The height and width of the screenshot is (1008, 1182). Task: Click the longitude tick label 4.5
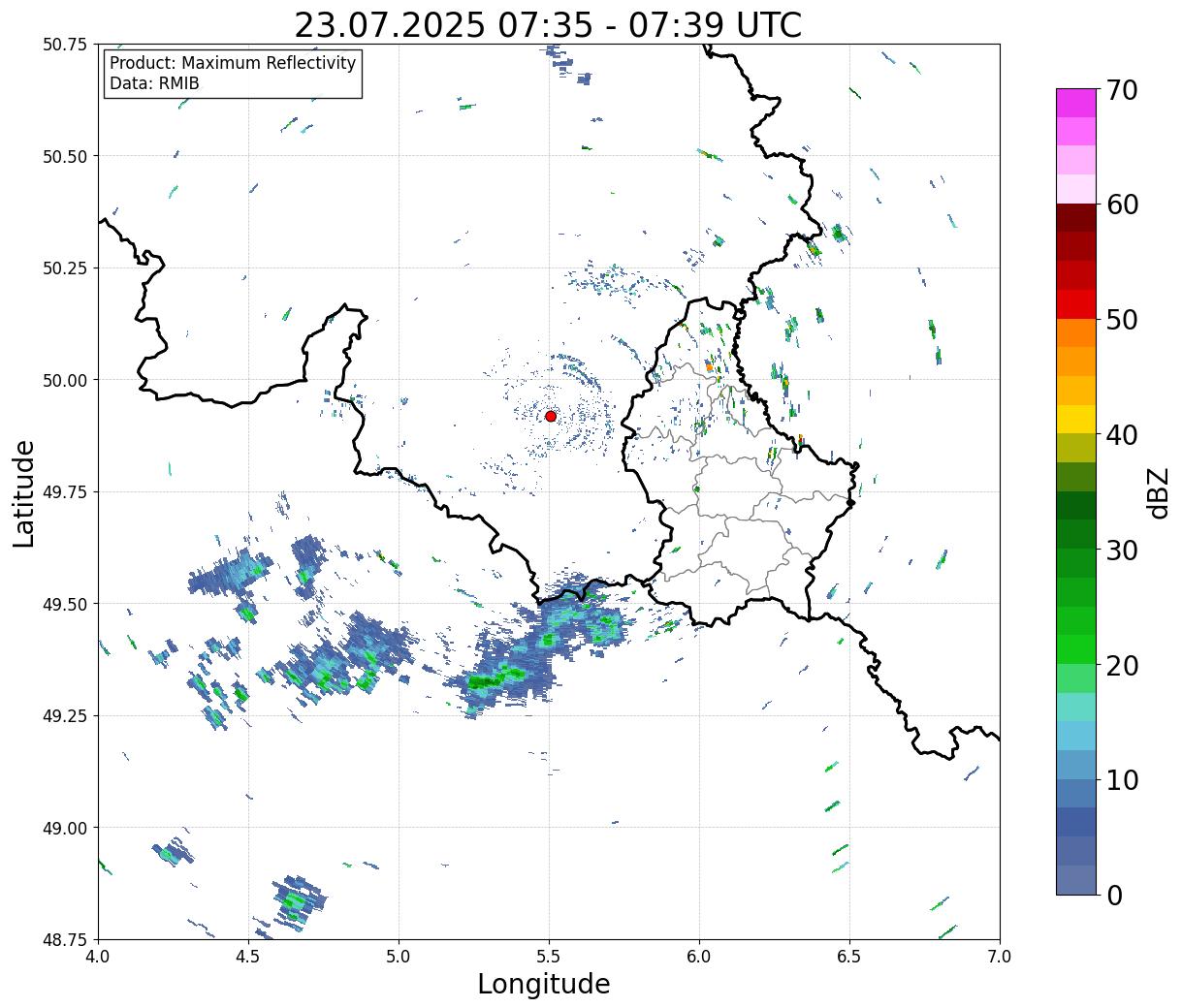click(248, 957)
